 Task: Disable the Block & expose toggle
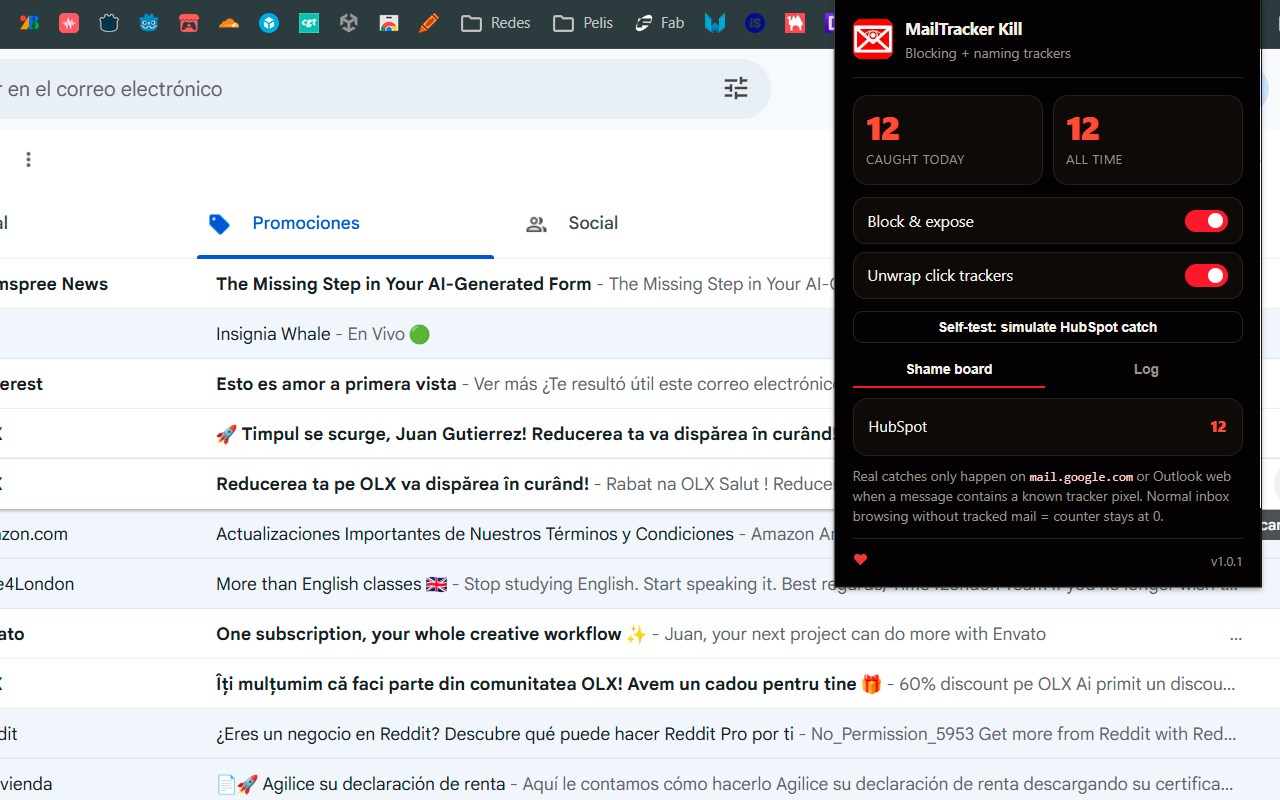(x=1206, y=221)
